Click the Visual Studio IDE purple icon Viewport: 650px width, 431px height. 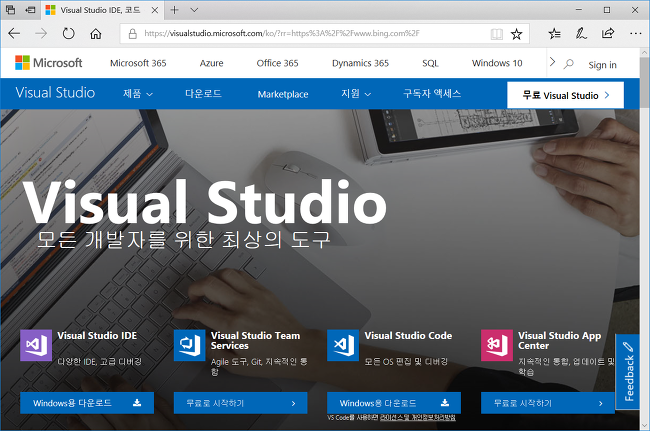[x=36, y=345]
